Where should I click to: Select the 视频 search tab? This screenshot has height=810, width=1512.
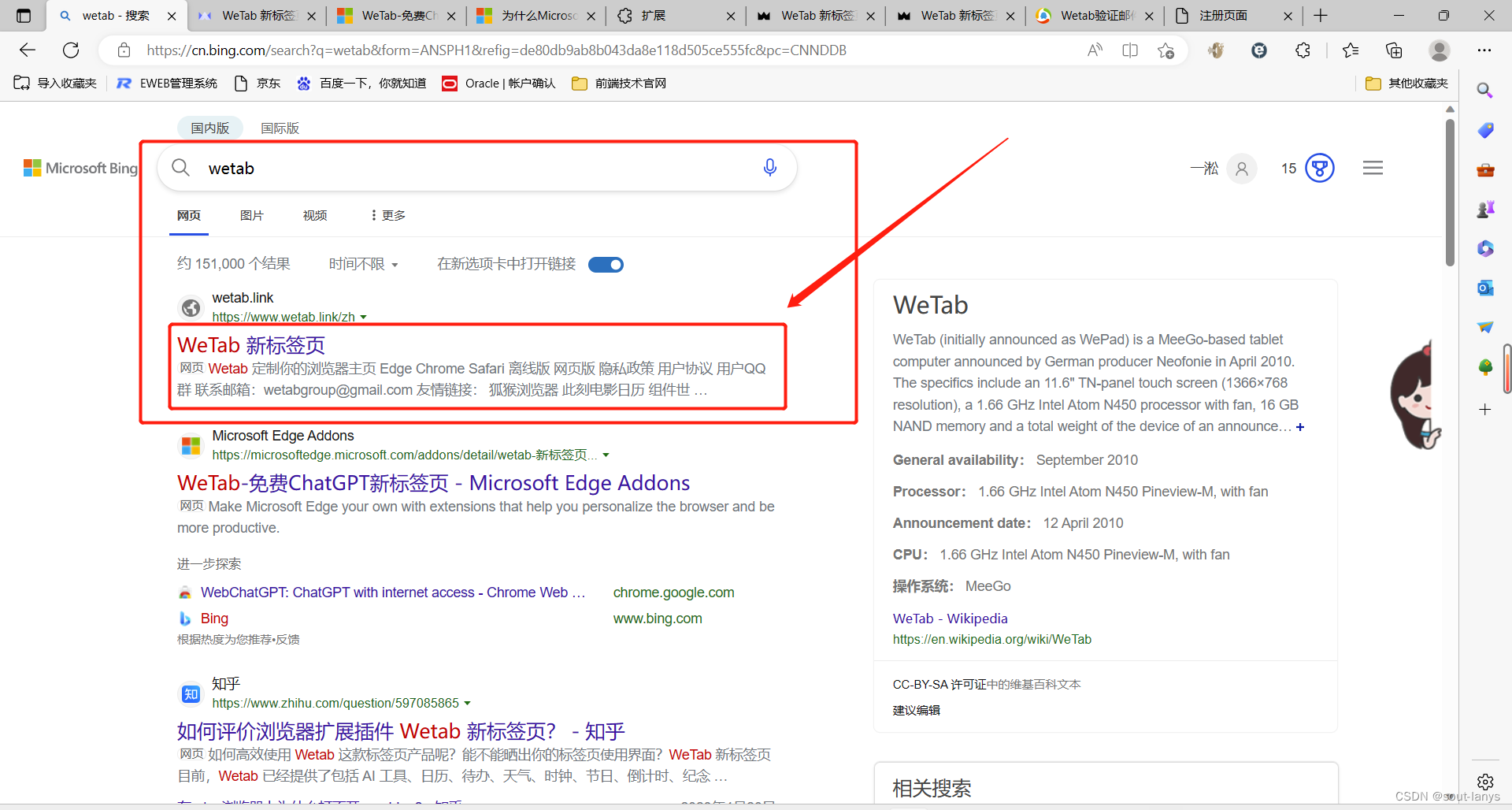point(315,215)
